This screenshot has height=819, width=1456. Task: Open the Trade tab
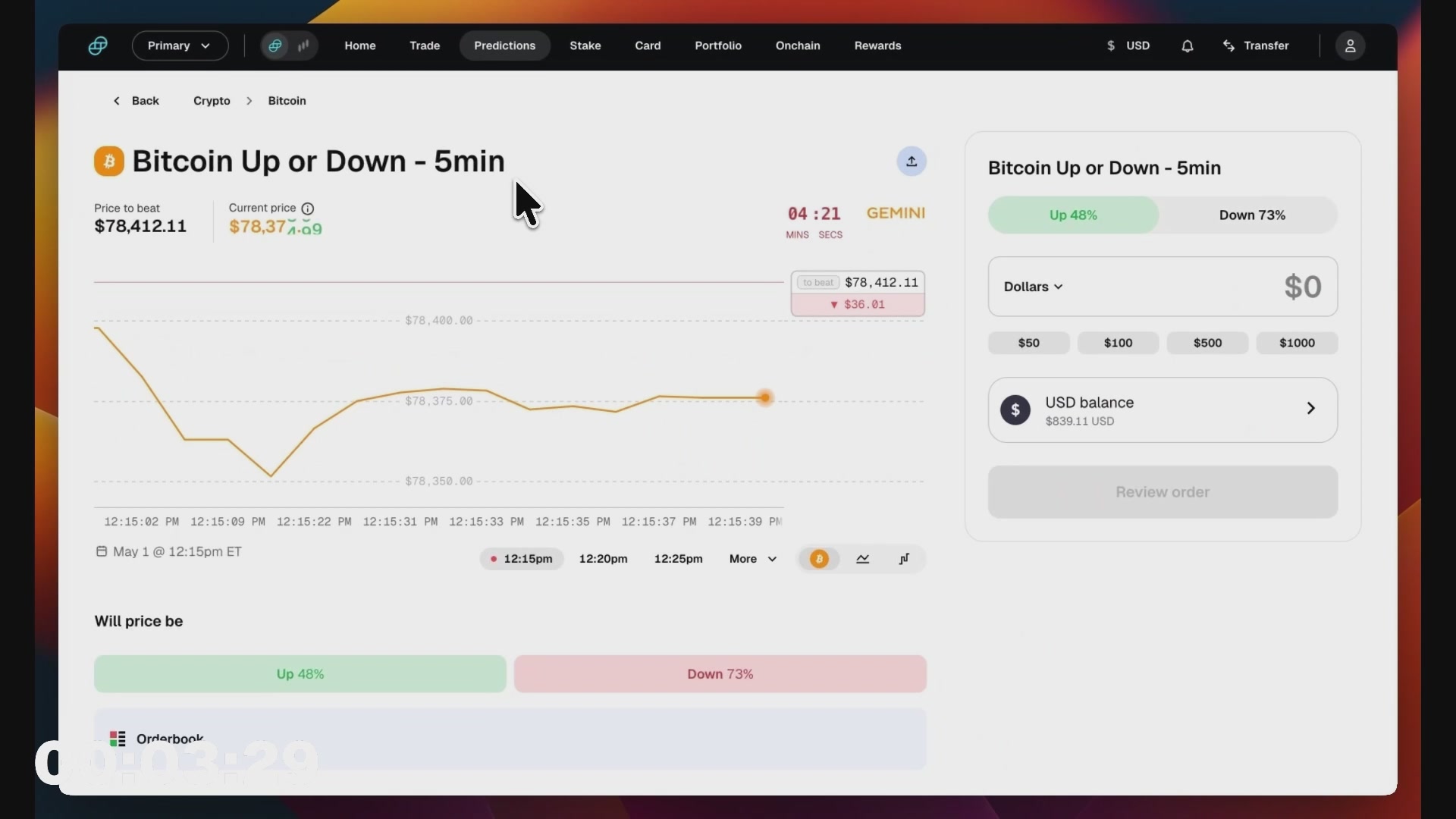click(425, 46)
